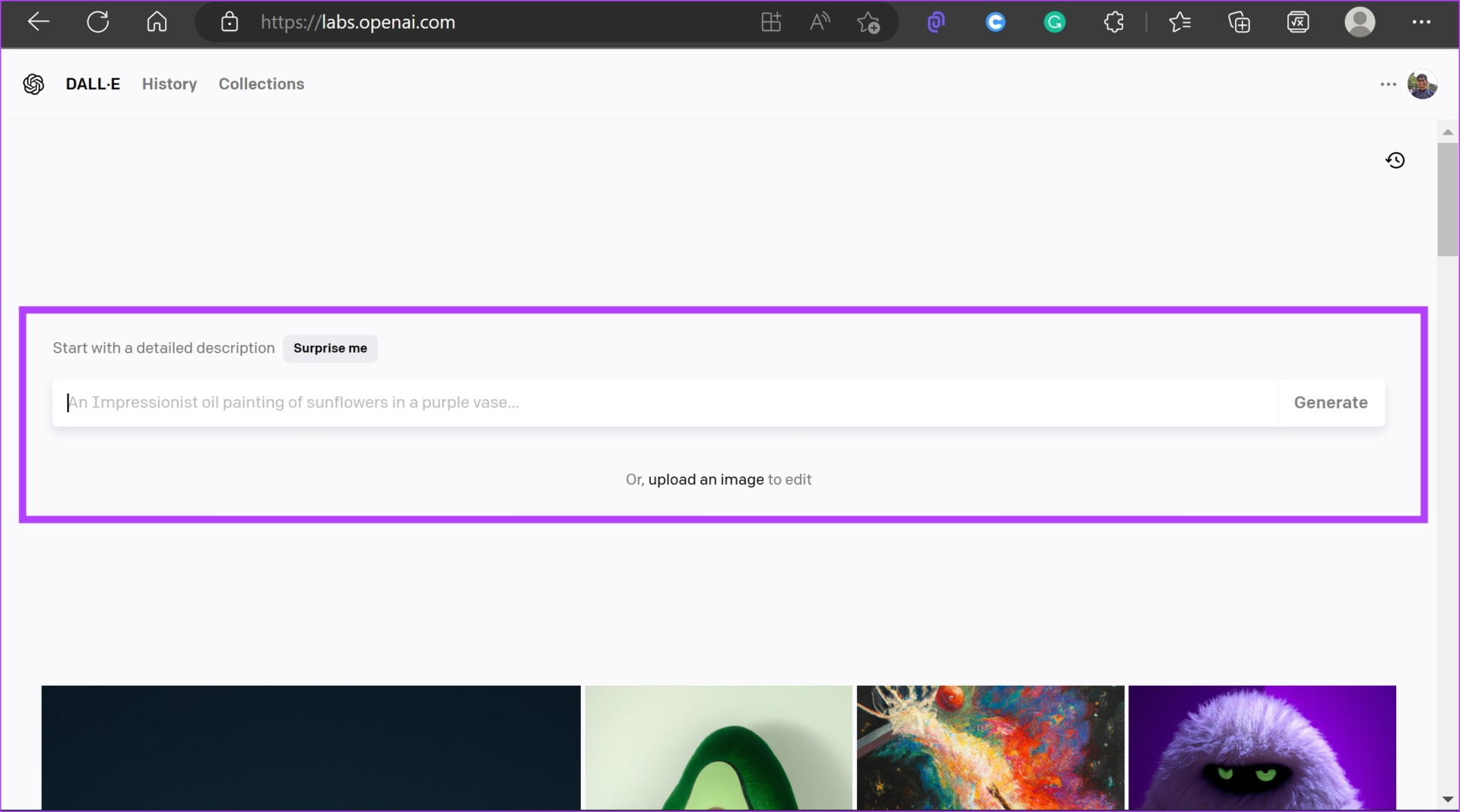Open the browser favorites star list icon
The image size is (1460, 812).
1179,23
